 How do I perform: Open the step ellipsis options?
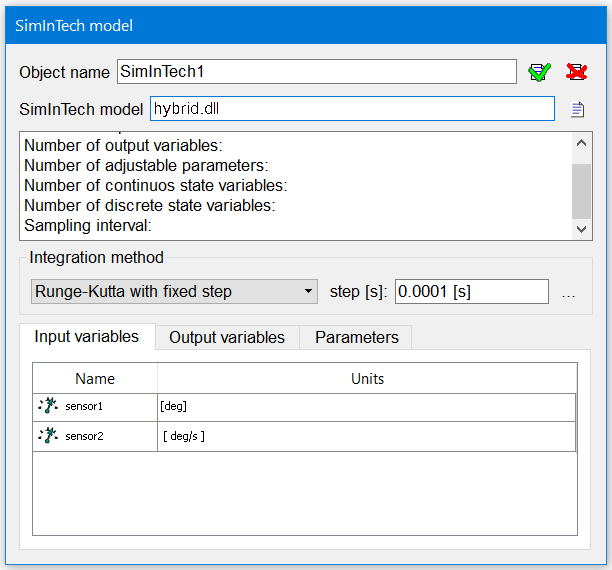coord(568,293)
